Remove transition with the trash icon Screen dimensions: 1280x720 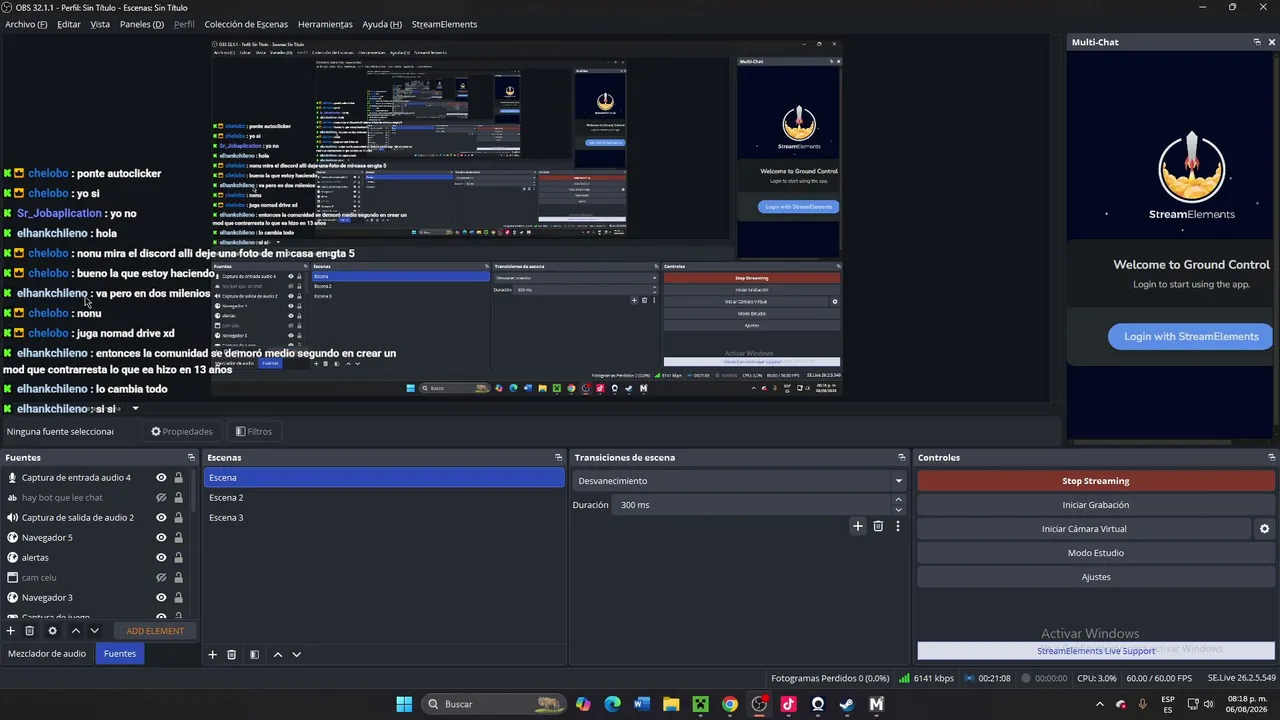pos(878,526)
